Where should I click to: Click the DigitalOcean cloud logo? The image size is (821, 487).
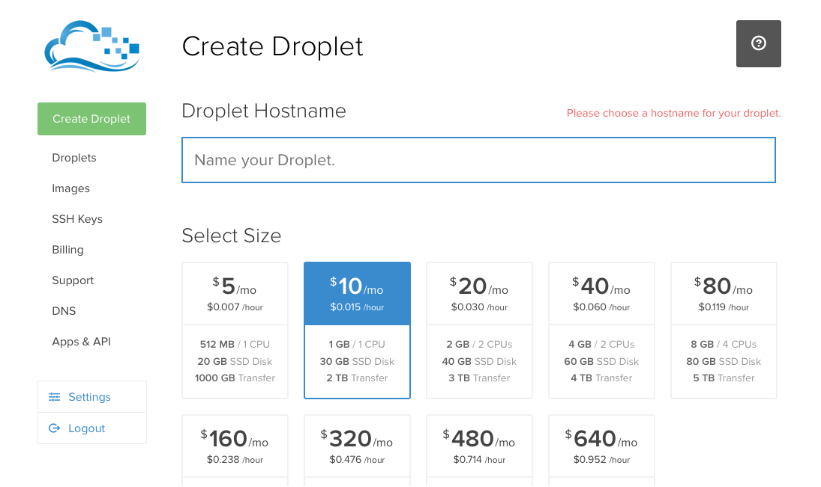pyautogui.click(x=92, y=46)
